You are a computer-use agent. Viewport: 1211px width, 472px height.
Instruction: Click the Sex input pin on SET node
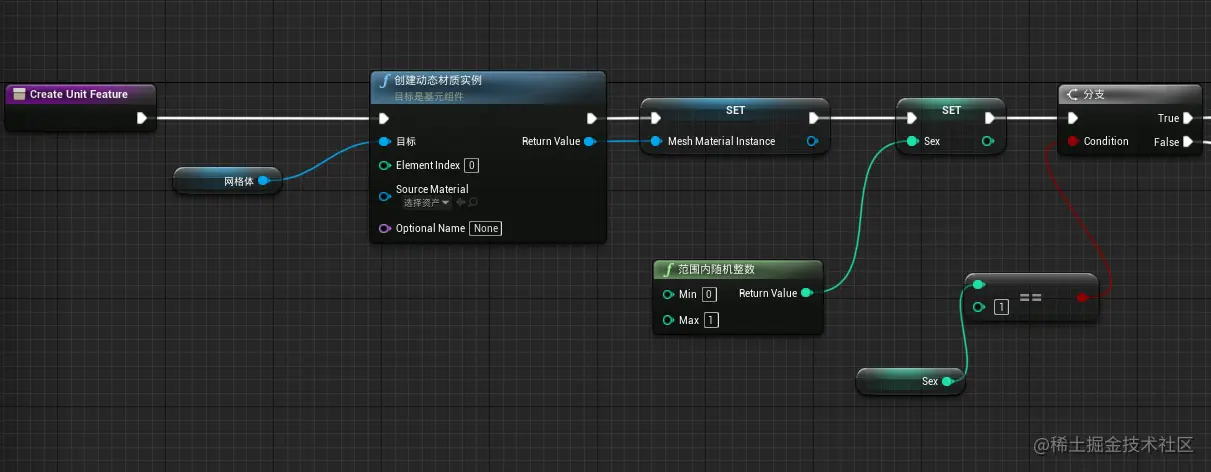point(912,142)
